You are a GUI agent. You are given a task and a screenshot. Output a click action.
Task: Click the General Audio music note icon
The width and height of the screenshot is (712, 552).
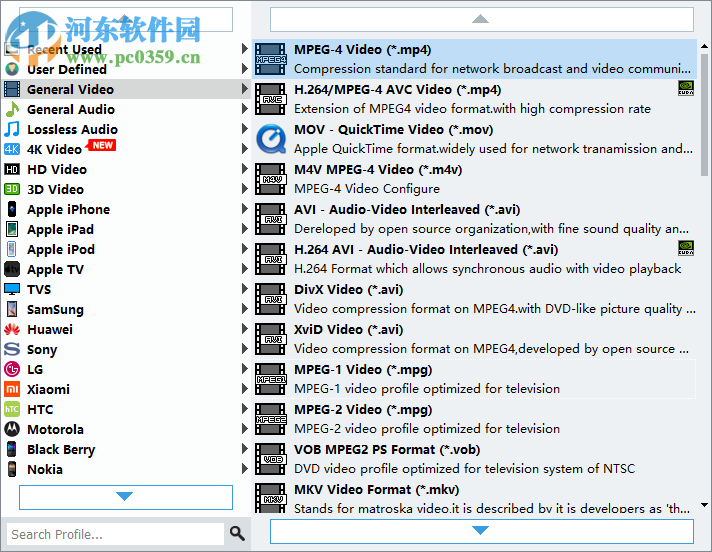12,109
